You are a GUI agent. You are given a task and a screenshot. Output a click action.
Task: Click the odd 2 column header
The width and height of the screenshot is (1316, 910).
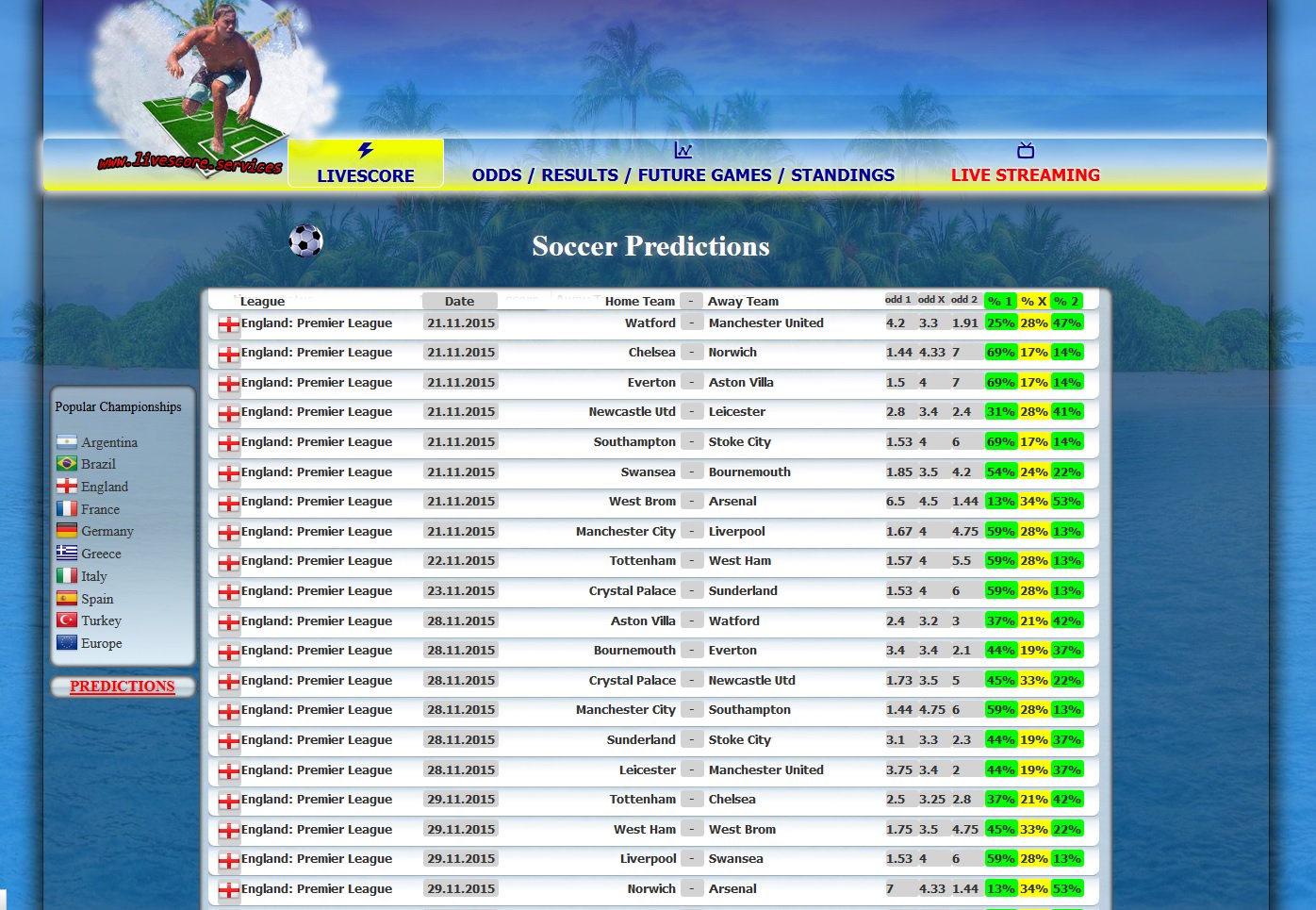pyautogui.click(x=964, y=300)
